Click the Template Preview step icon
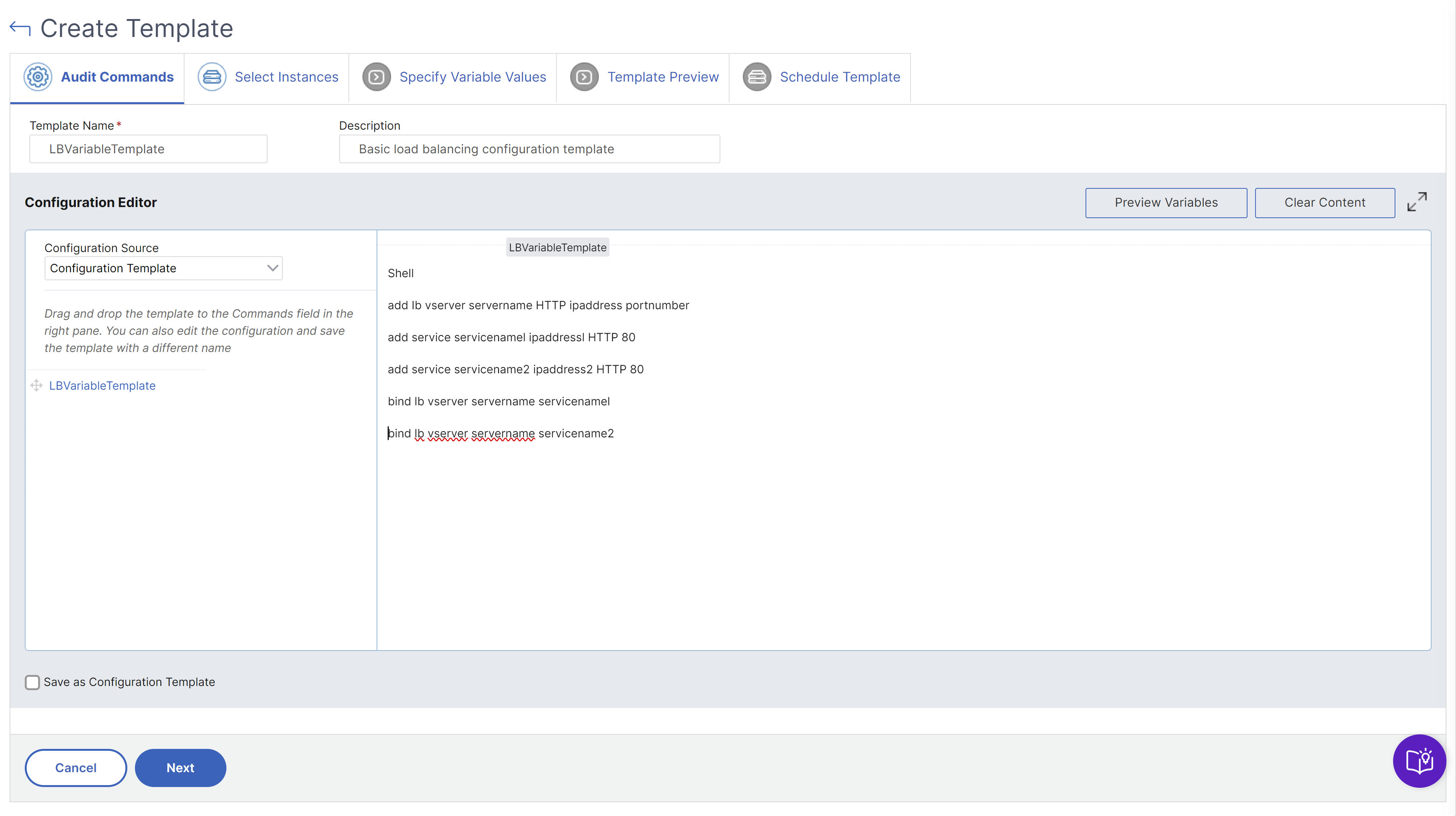 [x=584, y=77]
